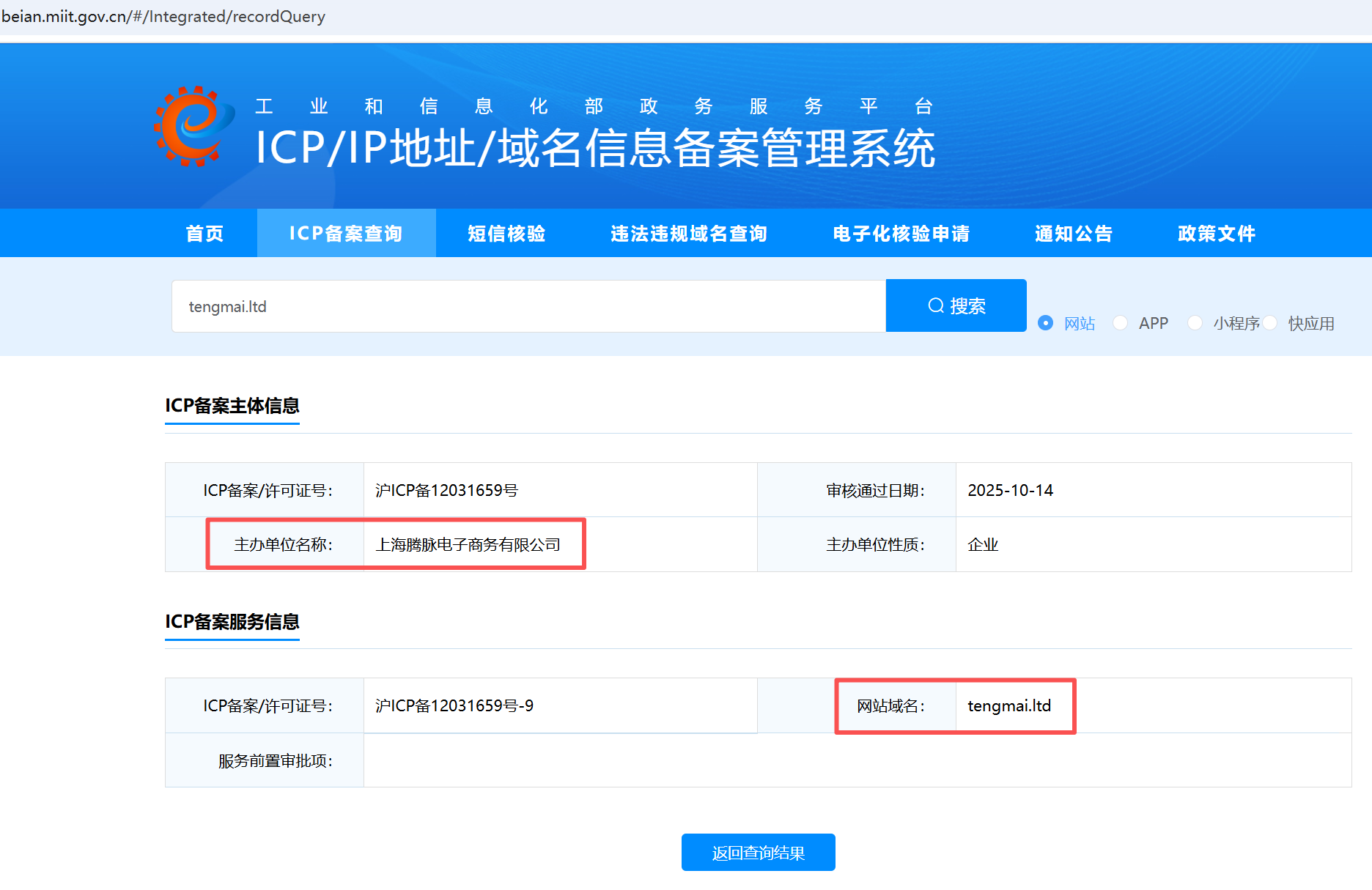Screen dimensions: 1372x890
Task: Select the 网站 radio button
Action: coord(1046,323)
